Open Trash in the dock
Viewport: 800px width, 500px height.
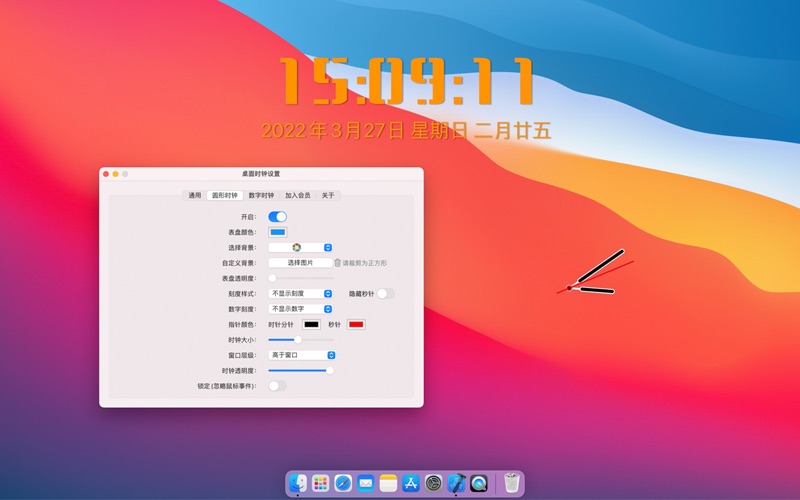pyautogui.click(x=511, y=483)
